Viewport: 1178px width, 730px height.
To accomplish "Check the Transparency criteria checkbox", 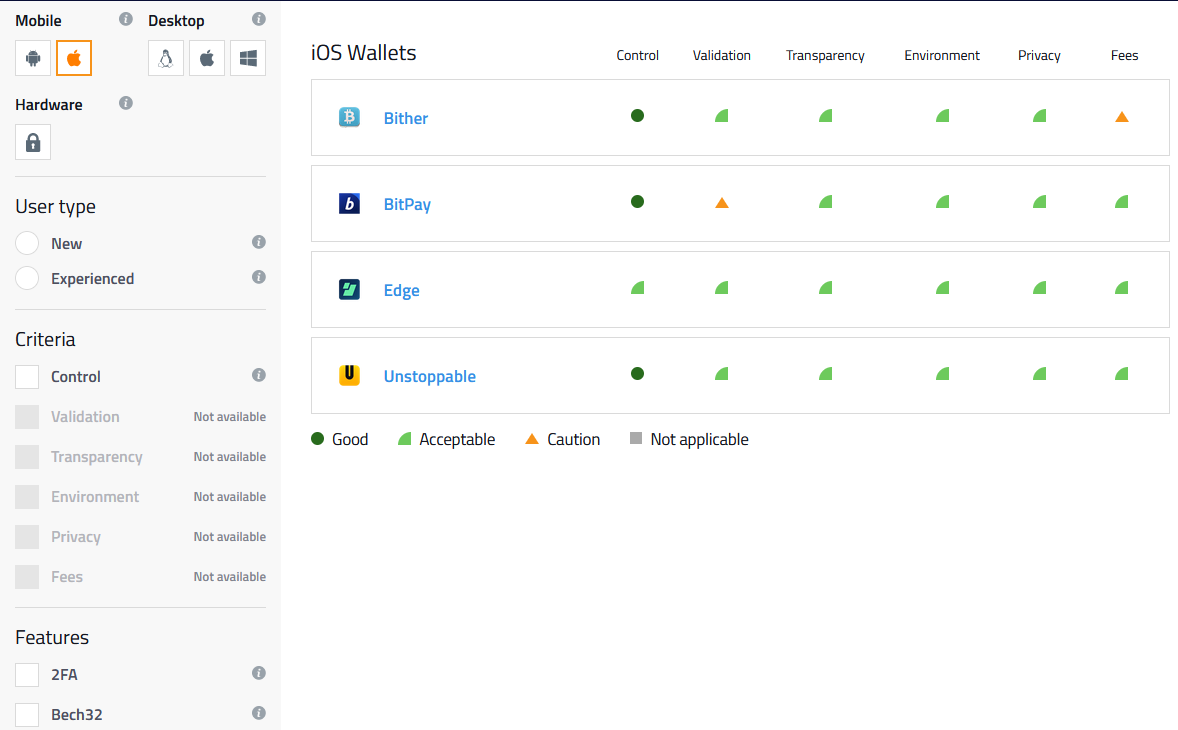I will coord(27,457).
